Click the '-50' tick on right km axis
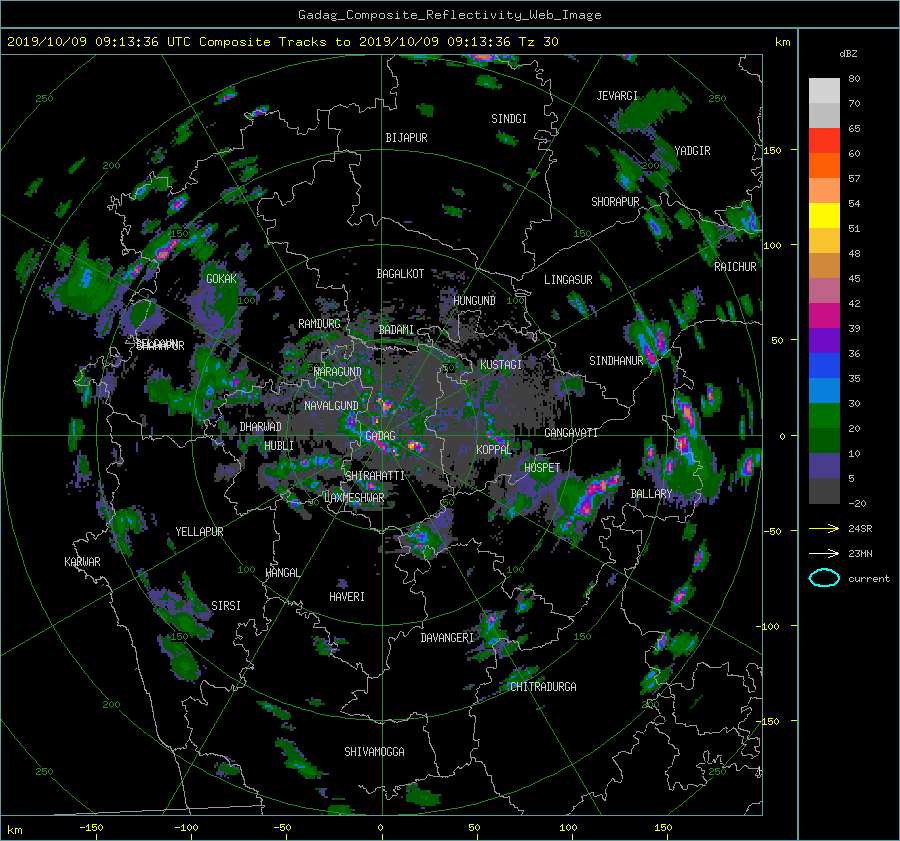Screen dimensions: 900x841 tap(773, 532)
